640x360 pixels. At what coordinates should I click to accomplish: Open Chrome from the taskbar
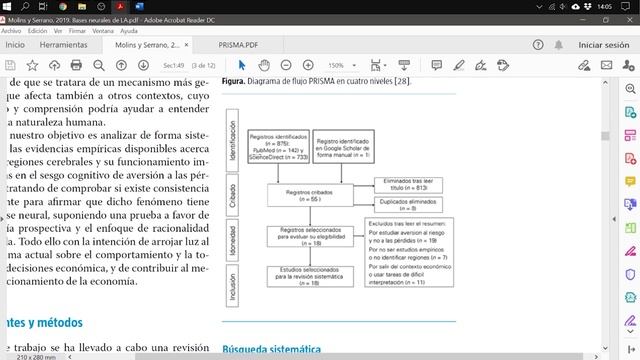(x=63, y=6)
